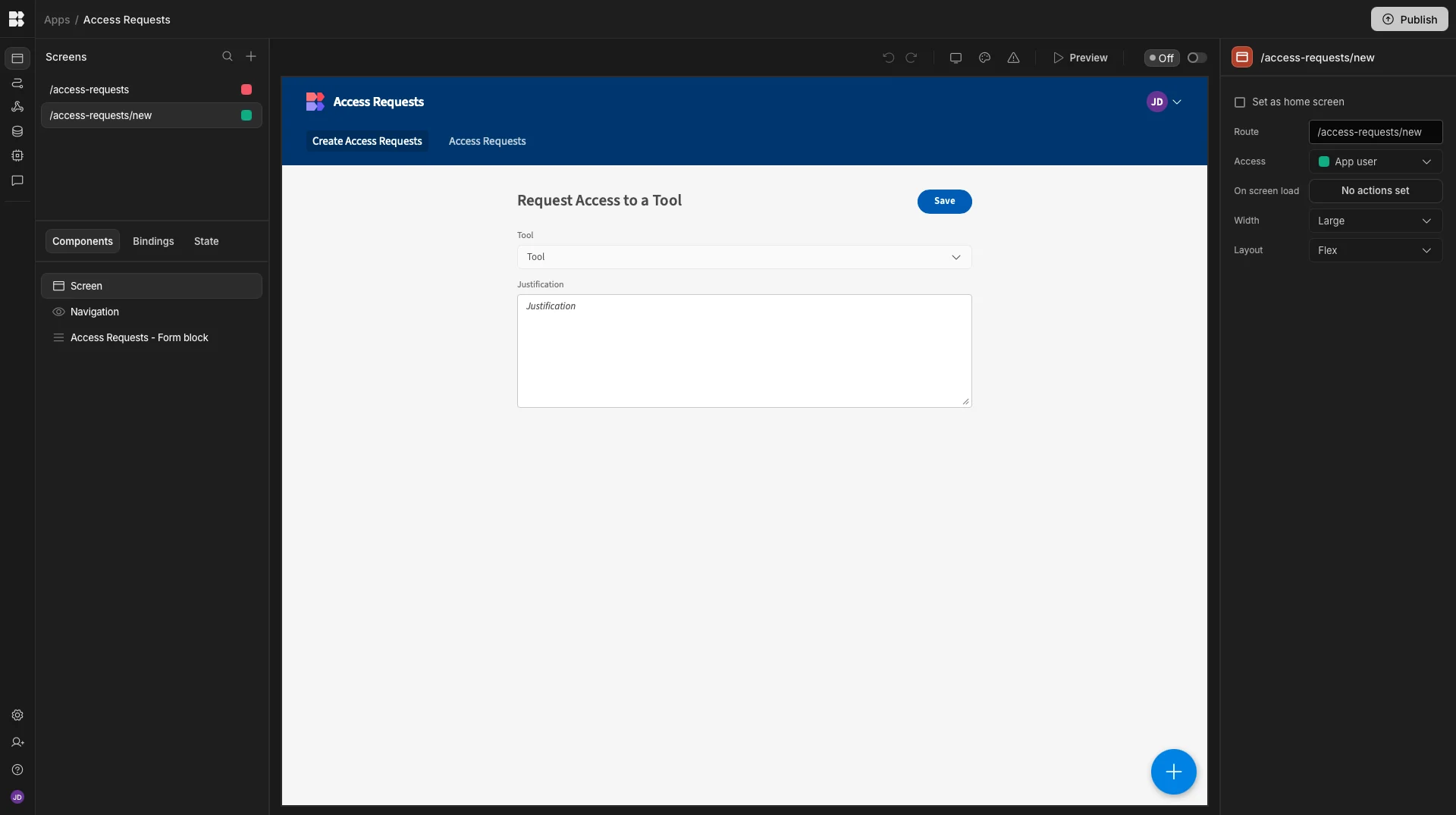Click the Save button in form
Viewport: 1456px width, 815px height.
pyautogui.click(x=944, y=201)
